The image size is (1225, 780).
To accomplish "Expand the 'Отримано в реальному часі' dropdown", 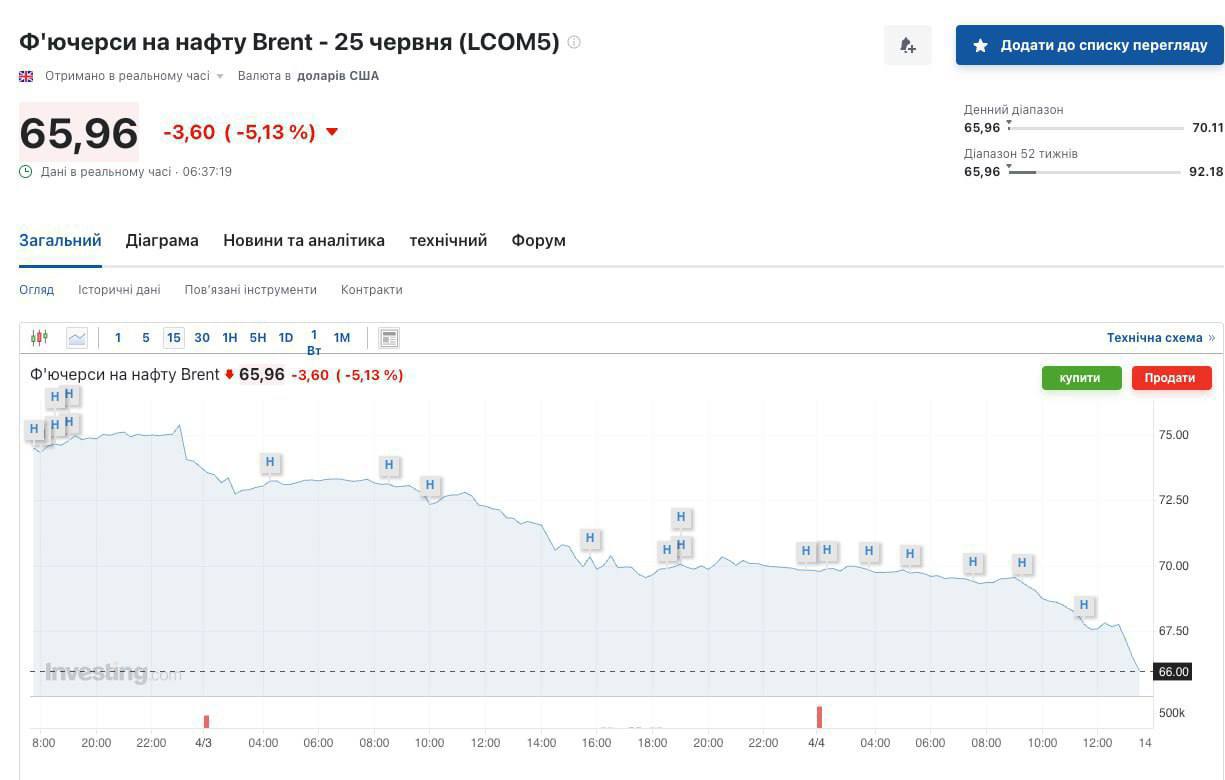I will click(220, 77).
